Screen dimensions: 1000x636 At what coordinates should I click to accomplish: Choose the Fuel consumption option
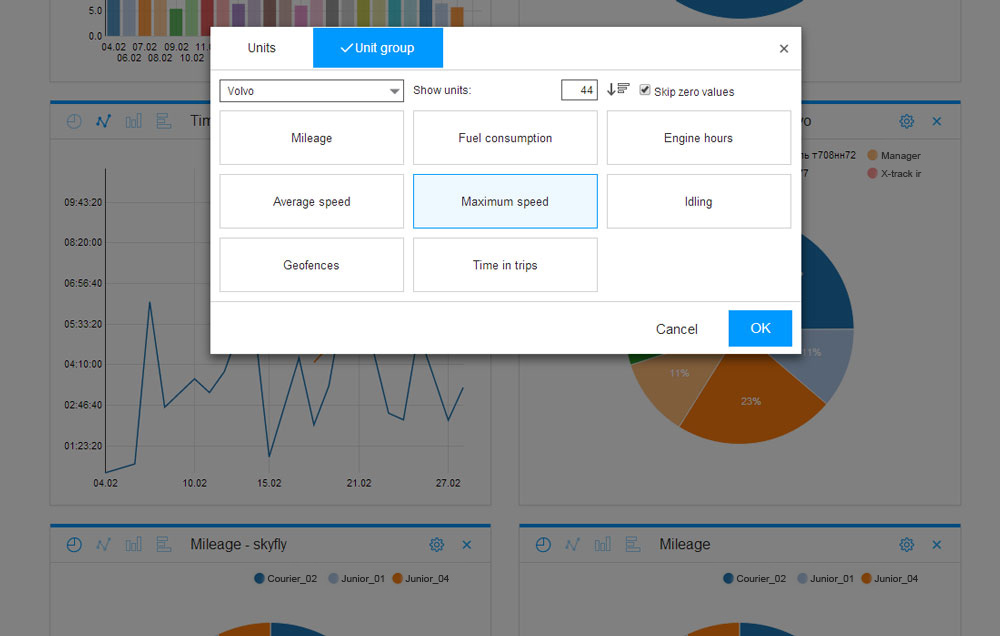pyautogui.click(x=505, y=138)
